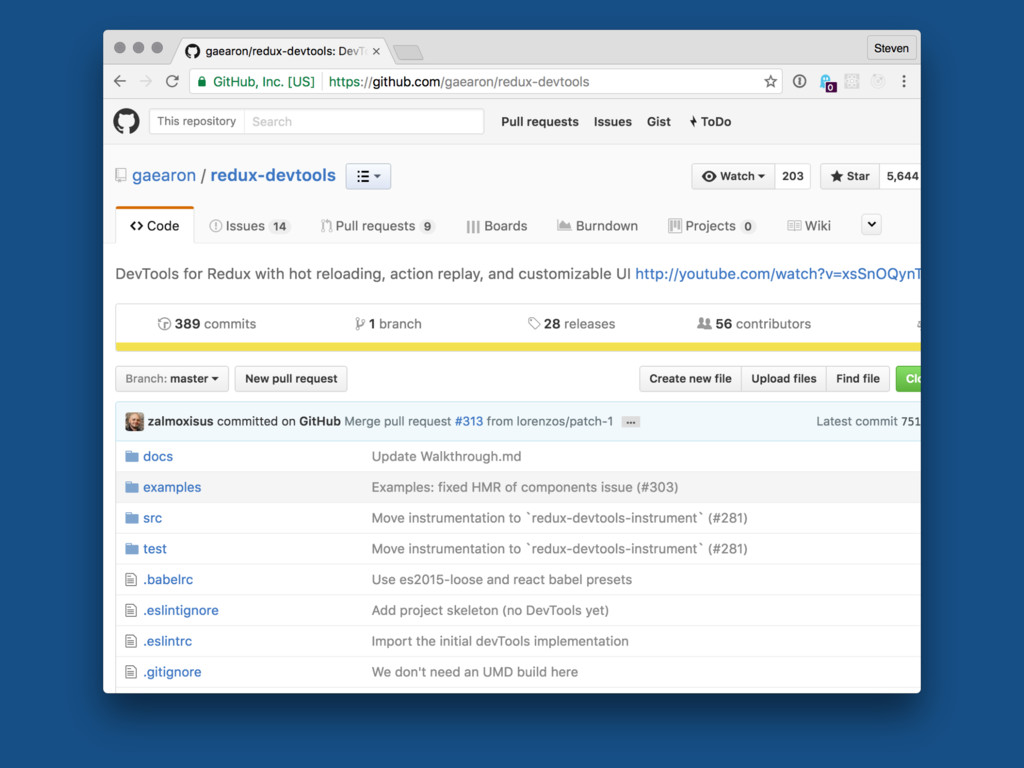Click the repository book icon beside gaearon

click(x=121, y=175)
